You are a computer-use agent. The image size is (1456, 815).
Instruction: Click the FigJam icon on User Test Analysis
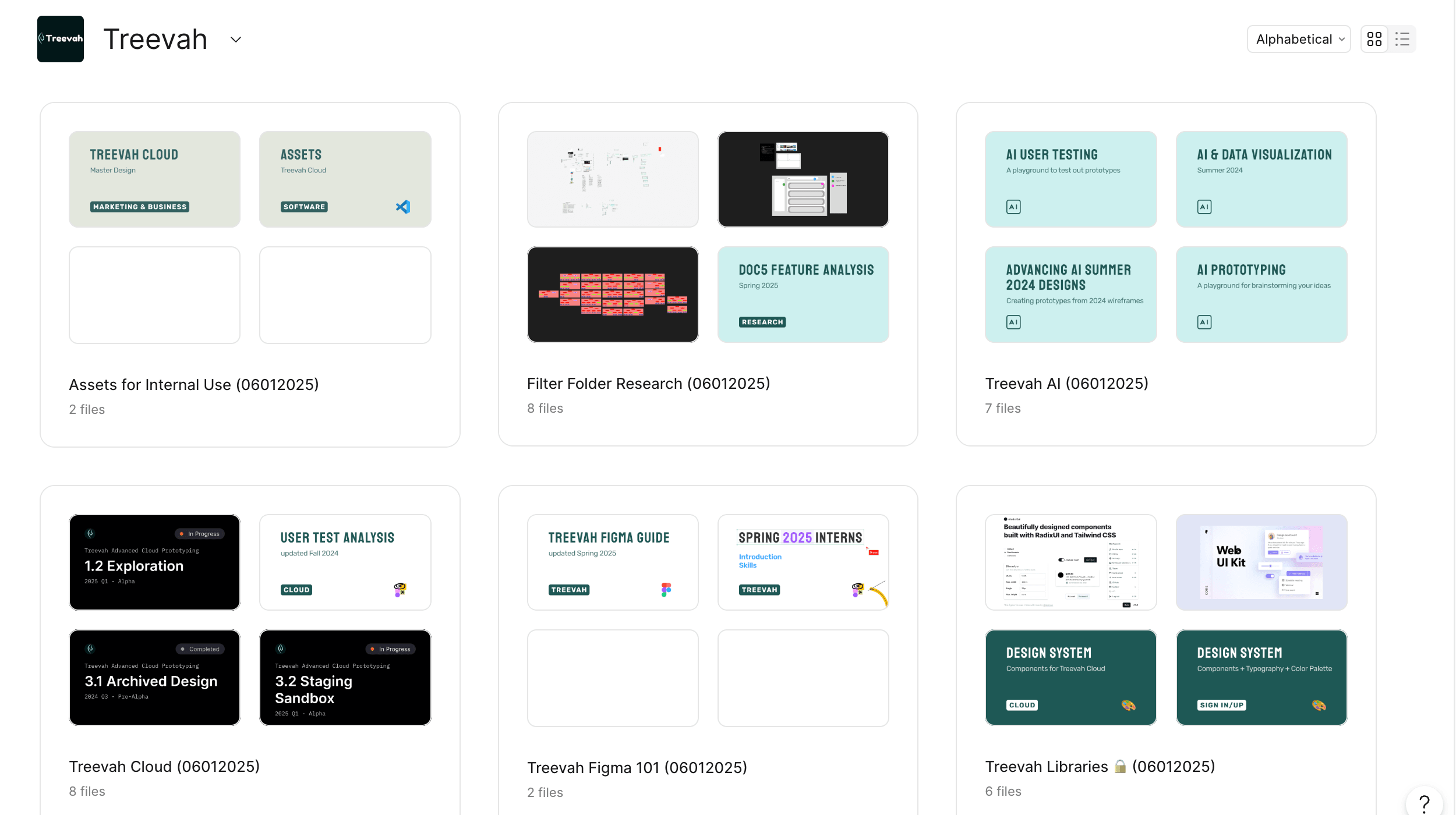(400, 590)
